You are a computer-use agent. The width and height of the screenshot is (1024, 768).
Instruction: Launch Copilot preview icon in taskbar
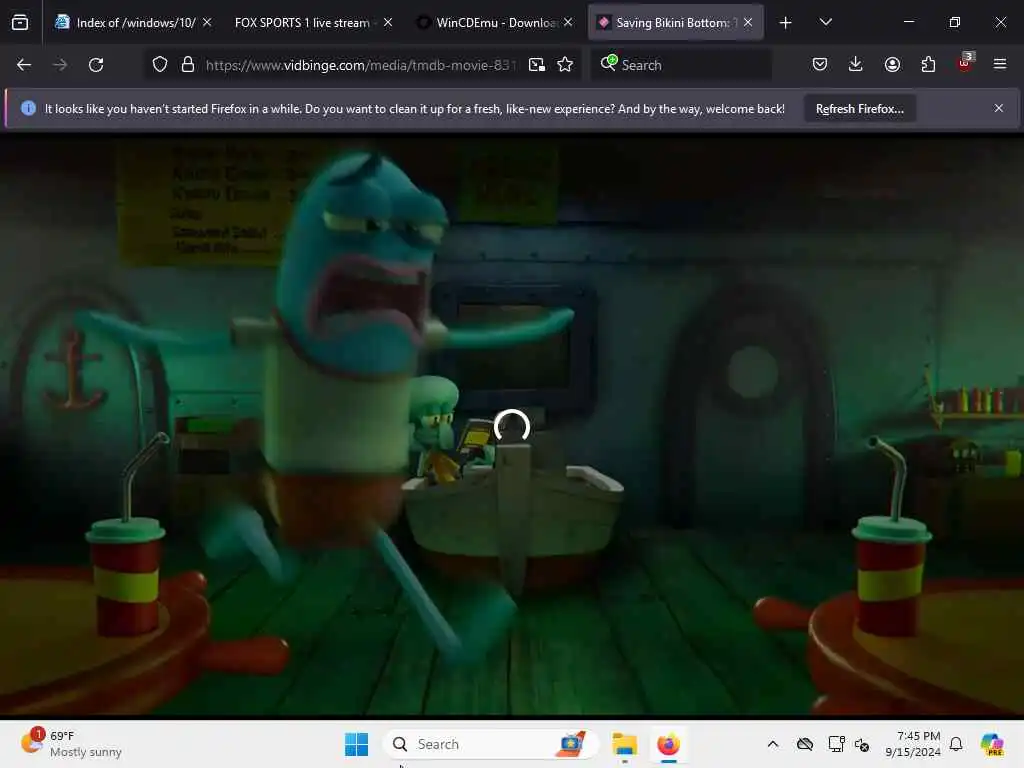(992, 744)
